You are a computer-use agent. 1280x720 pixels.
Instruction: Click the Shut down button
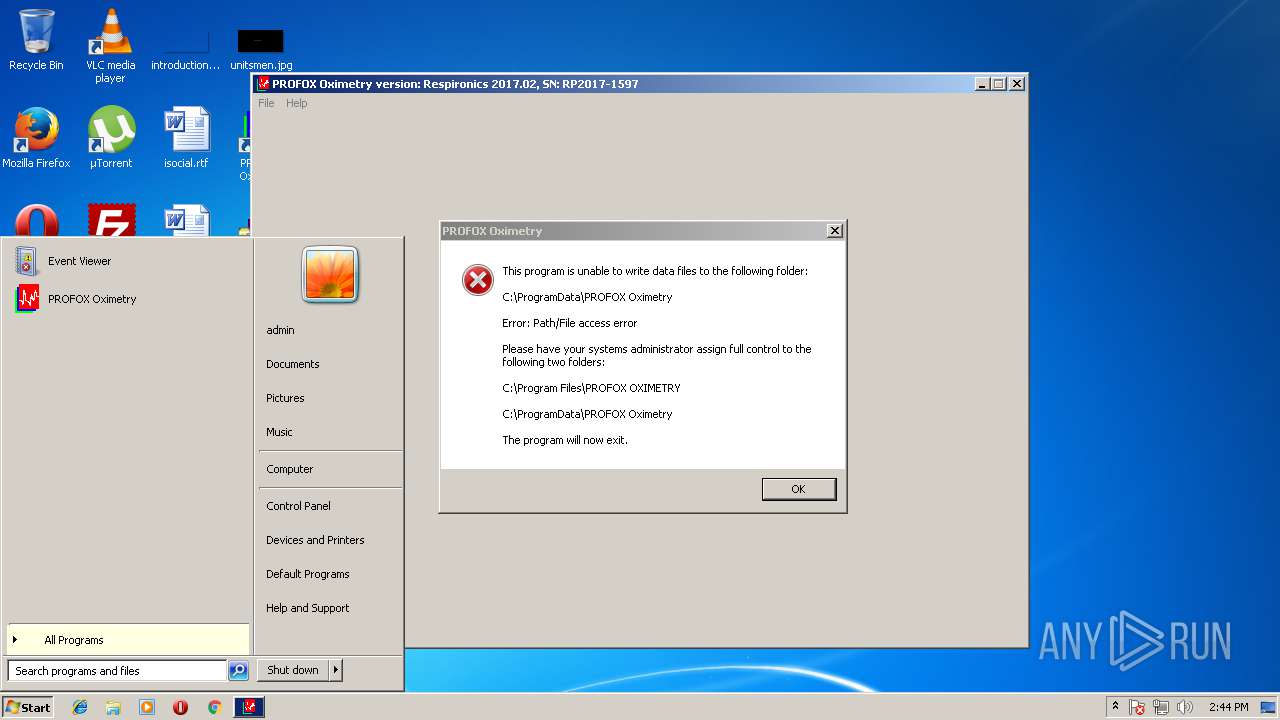click(x=293, y=670)
